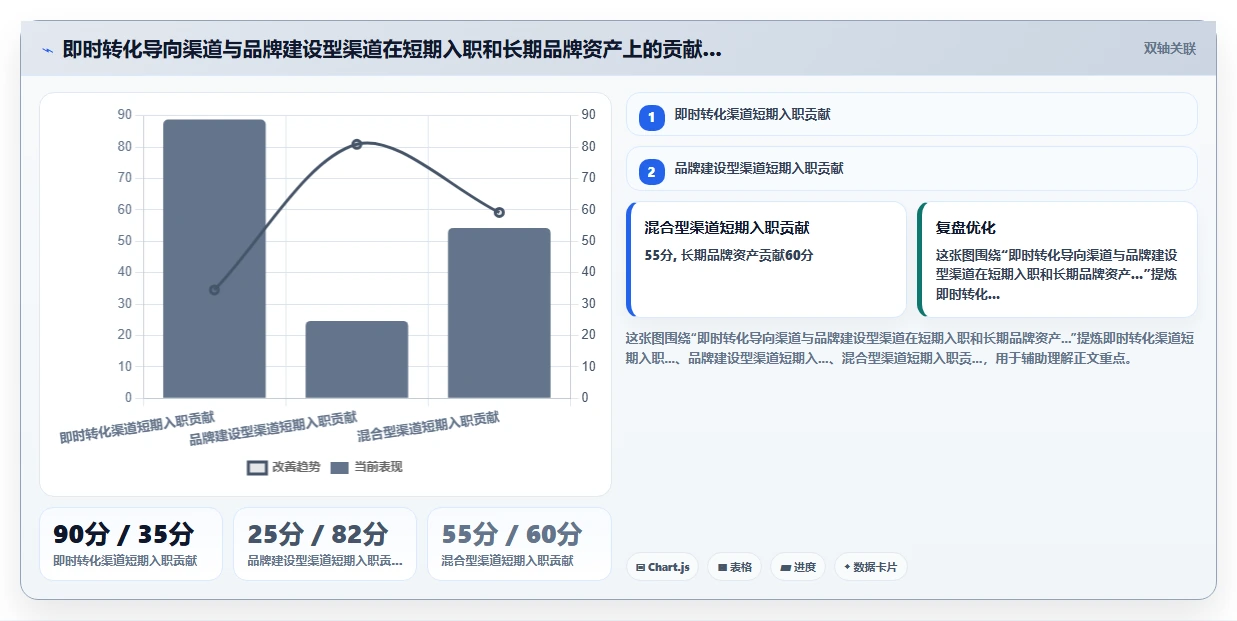Click the bar for 即时转化渠道短期入职贡献
Screen dimensions: 1237x621
click(x=214, y=259)
